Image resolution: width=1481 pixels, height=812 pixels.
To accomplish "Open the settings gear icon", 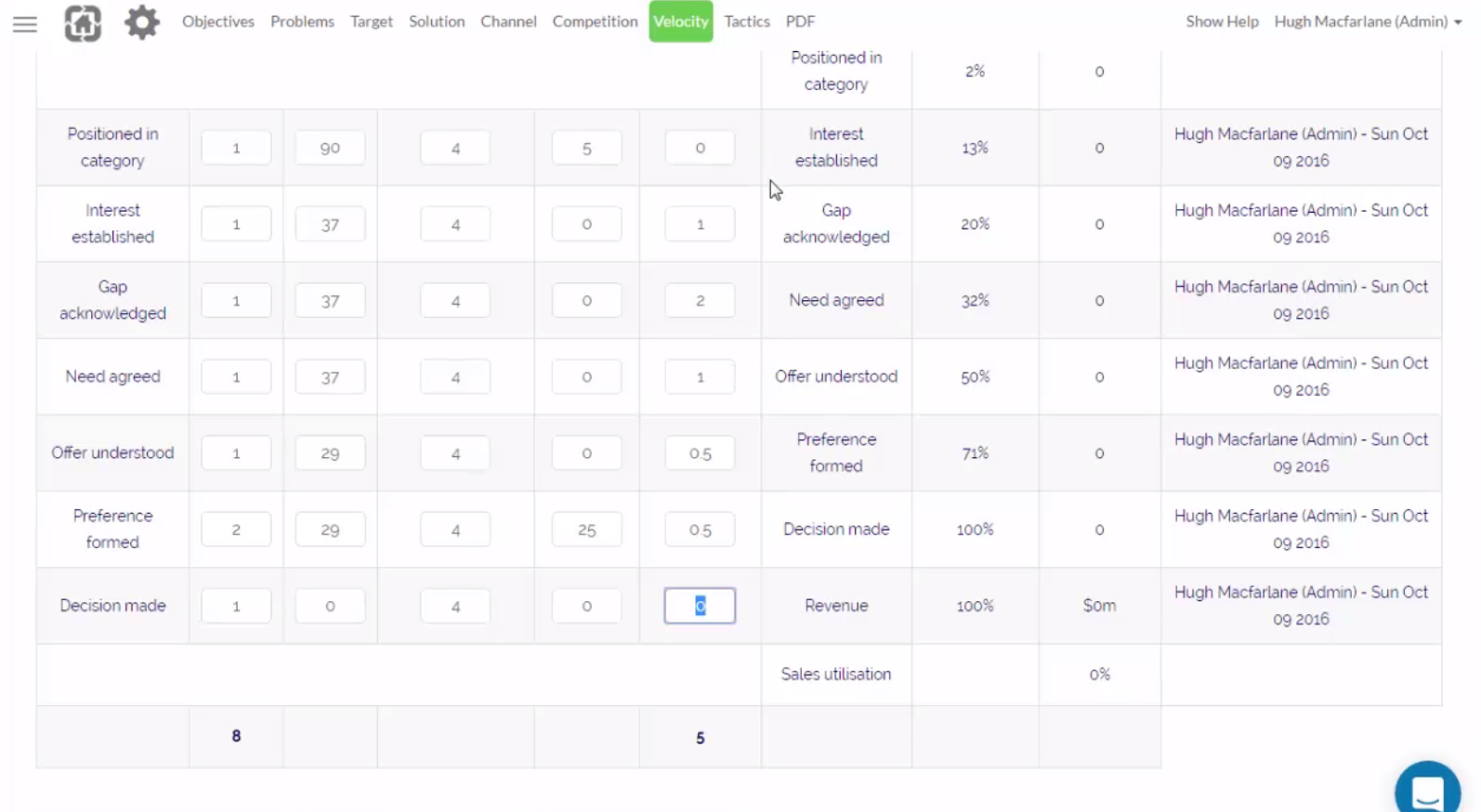I will [x=142, y=22].
